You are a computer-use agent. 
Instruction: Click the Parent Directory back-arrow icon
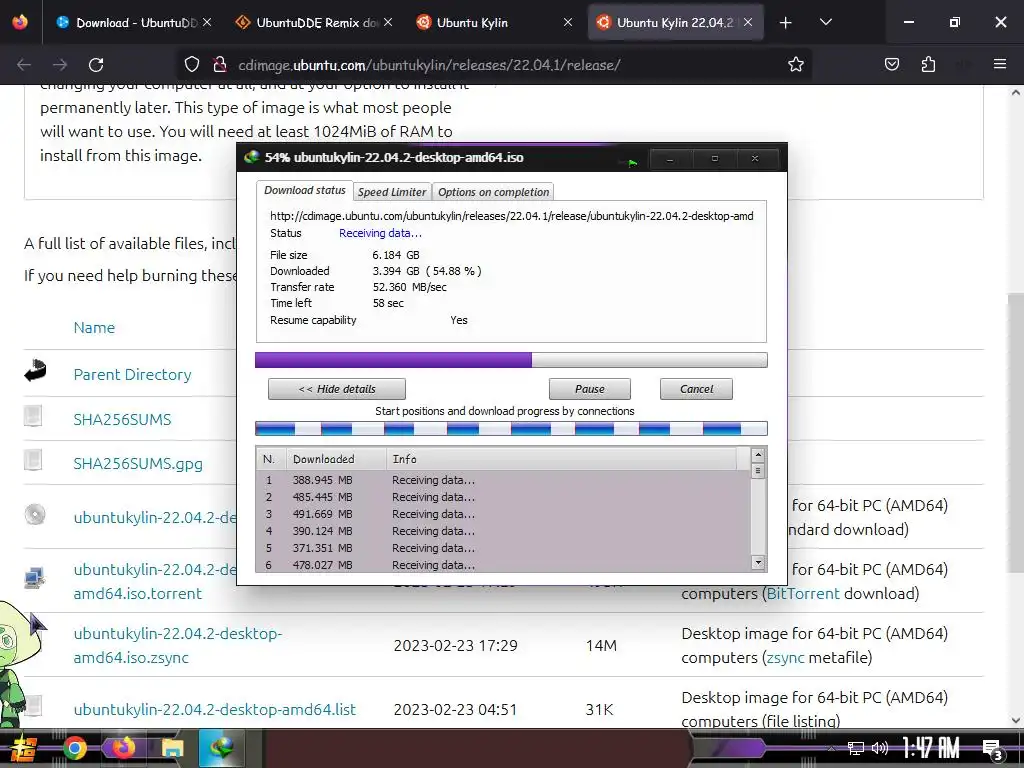[x=35, y=370]
